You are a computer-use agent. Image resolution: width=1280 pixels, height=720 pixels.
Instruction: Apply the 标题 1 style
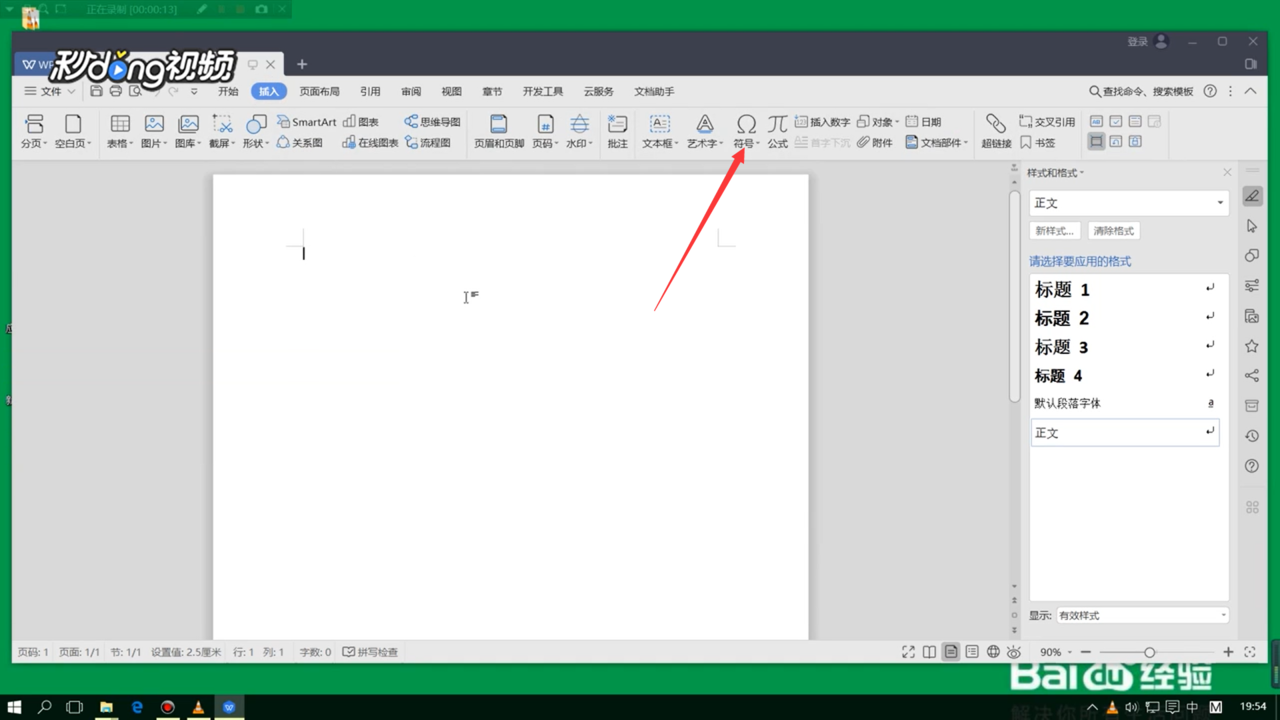(1124, 289)
